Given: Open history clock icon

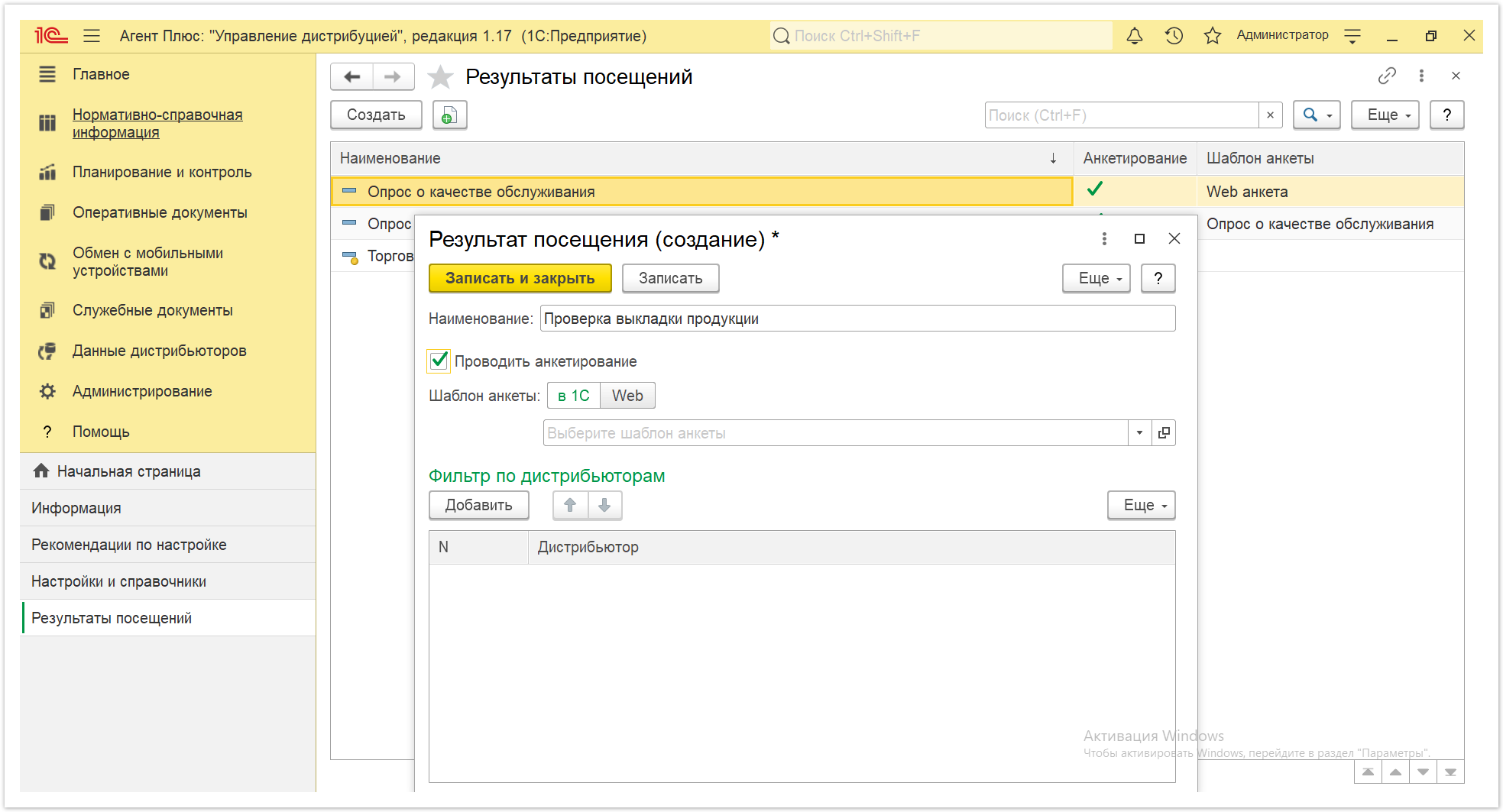Looking at the screenshot, I should [1174, 36].
